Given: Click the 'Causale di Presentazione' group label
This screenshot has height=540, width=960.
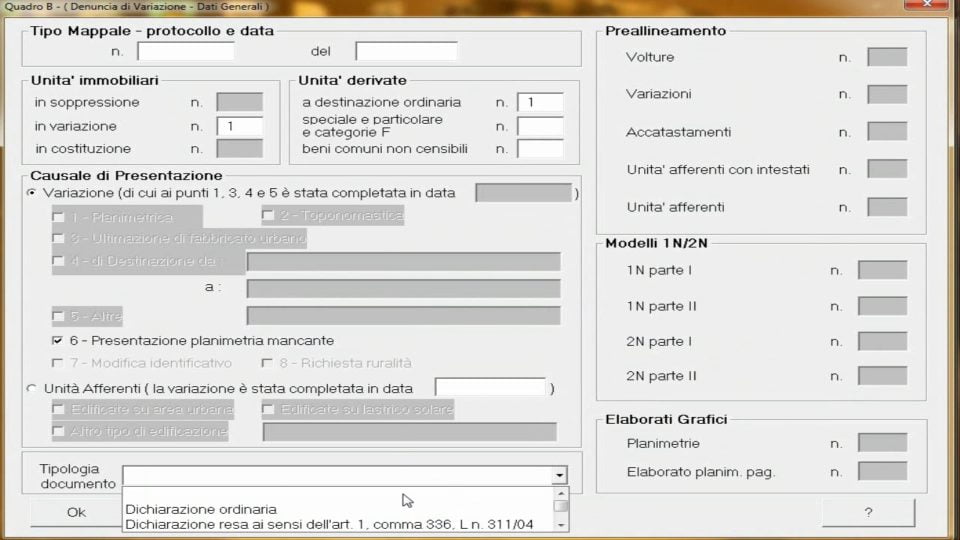Looking at the screenshot, I should tap(126, 176).
